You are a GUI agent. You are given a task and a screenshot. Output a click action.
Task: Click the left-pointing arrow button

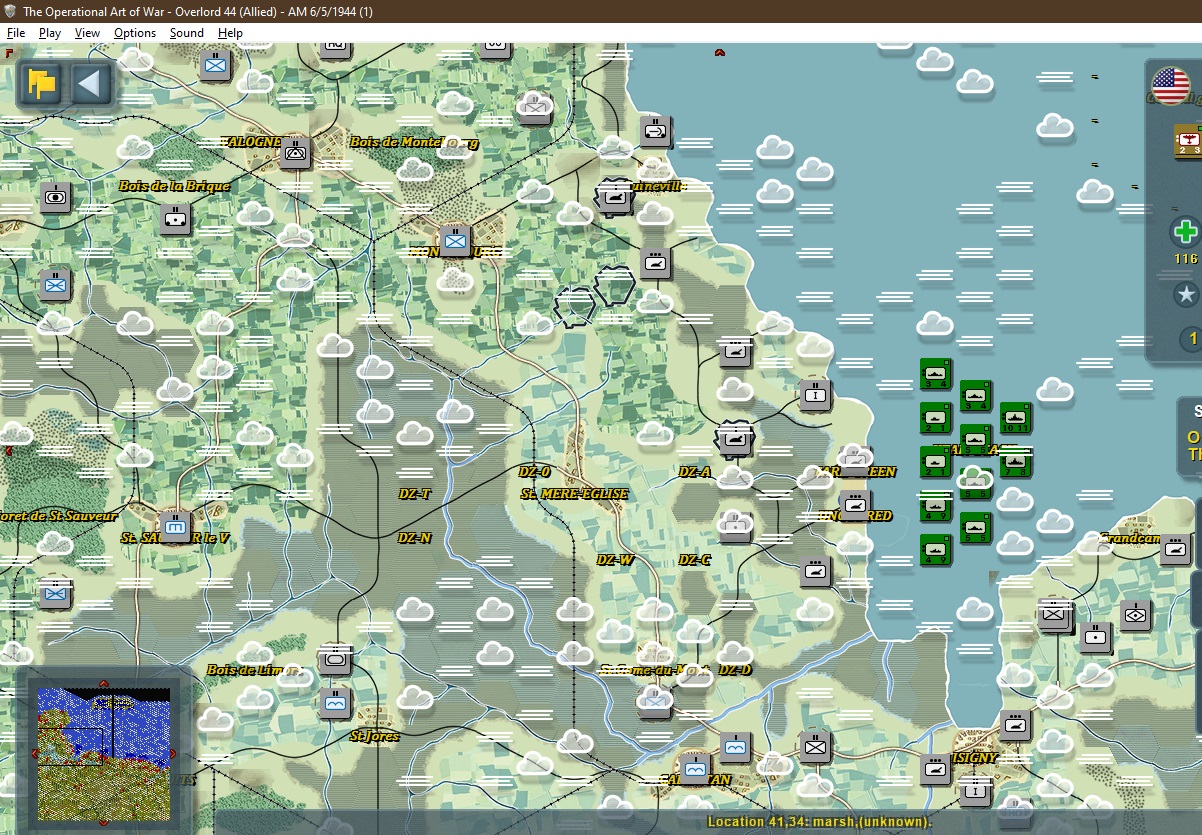click(x=90, y=83)
